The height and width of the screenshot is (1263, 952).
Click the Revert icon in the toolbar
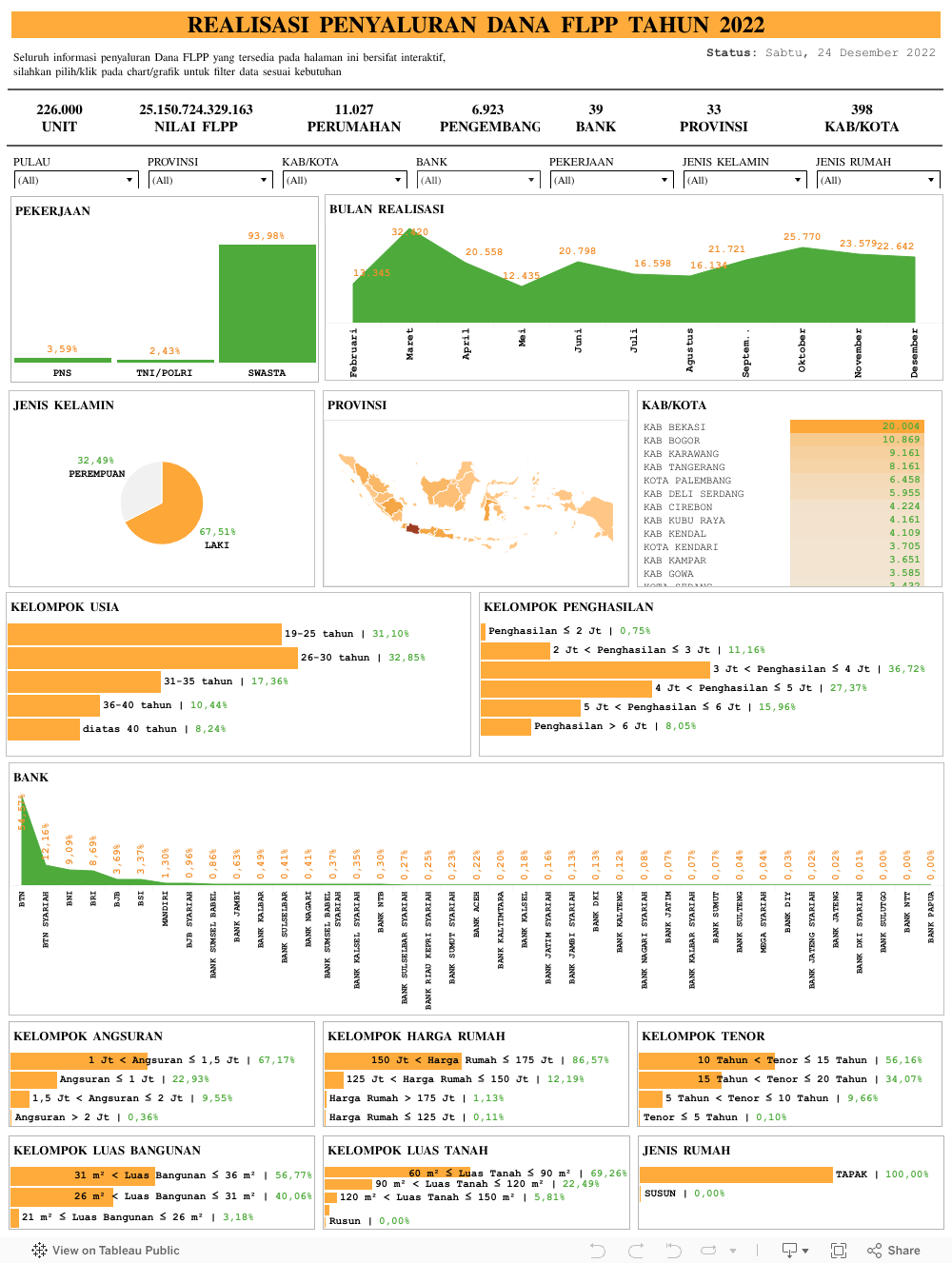673,1251
